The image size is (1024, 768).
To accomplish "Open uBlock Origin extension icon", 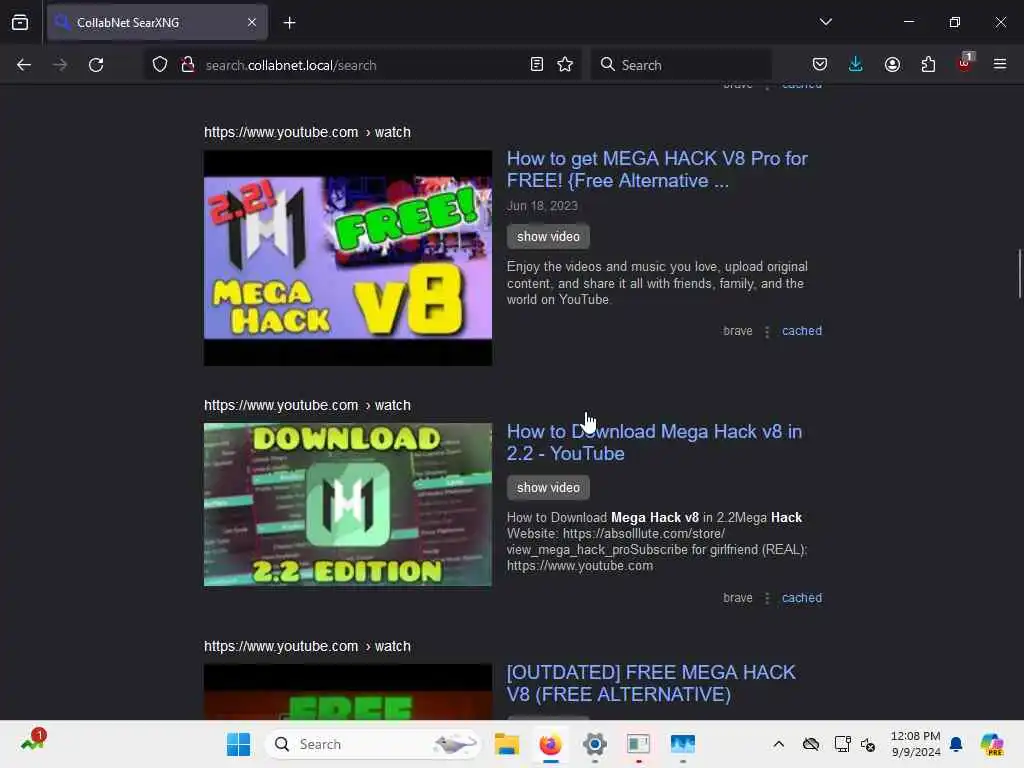I will [x=965, y=63].
